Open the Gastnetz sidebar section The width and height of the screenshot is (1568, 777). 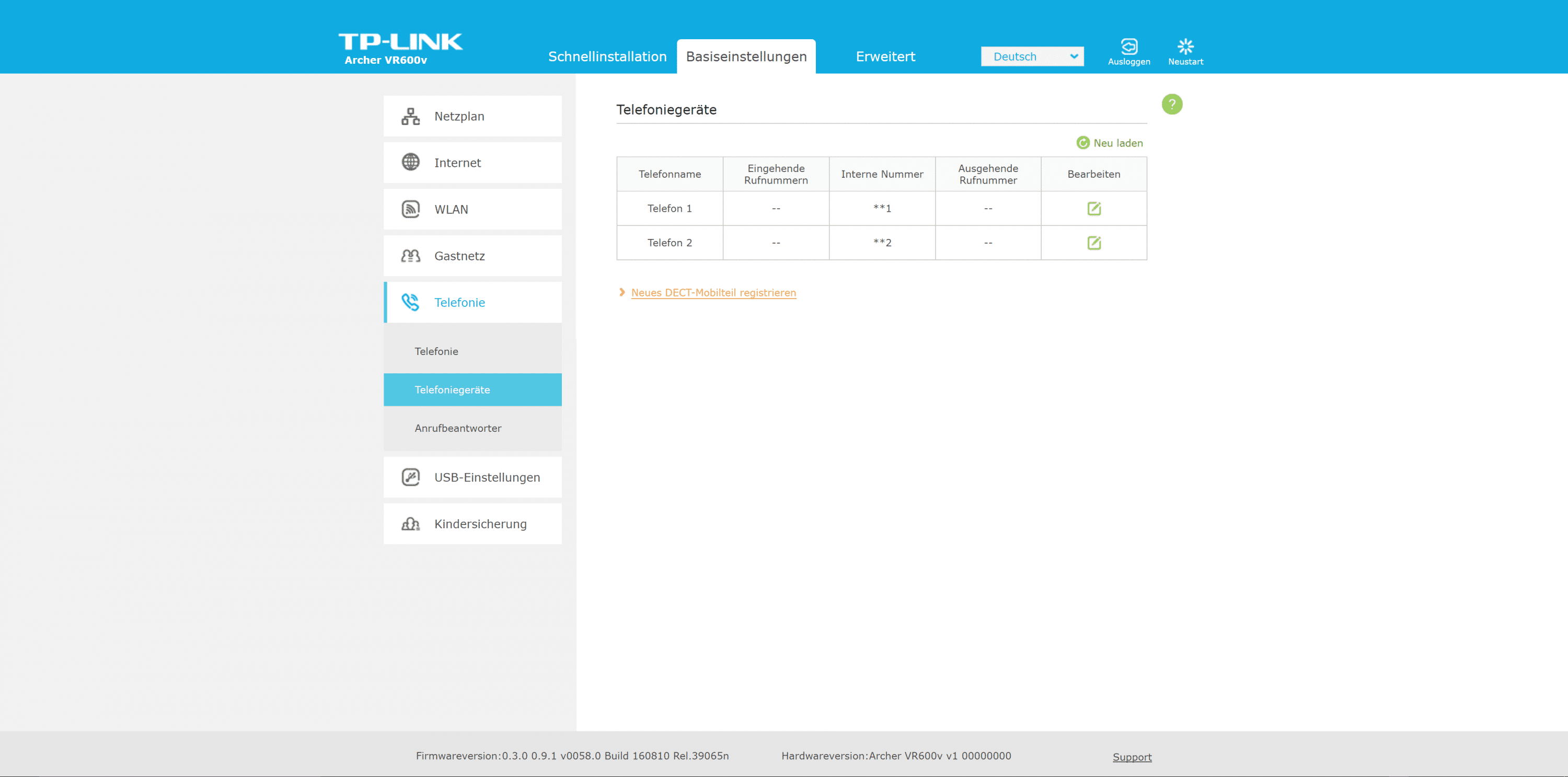click(x=472, y=256)
